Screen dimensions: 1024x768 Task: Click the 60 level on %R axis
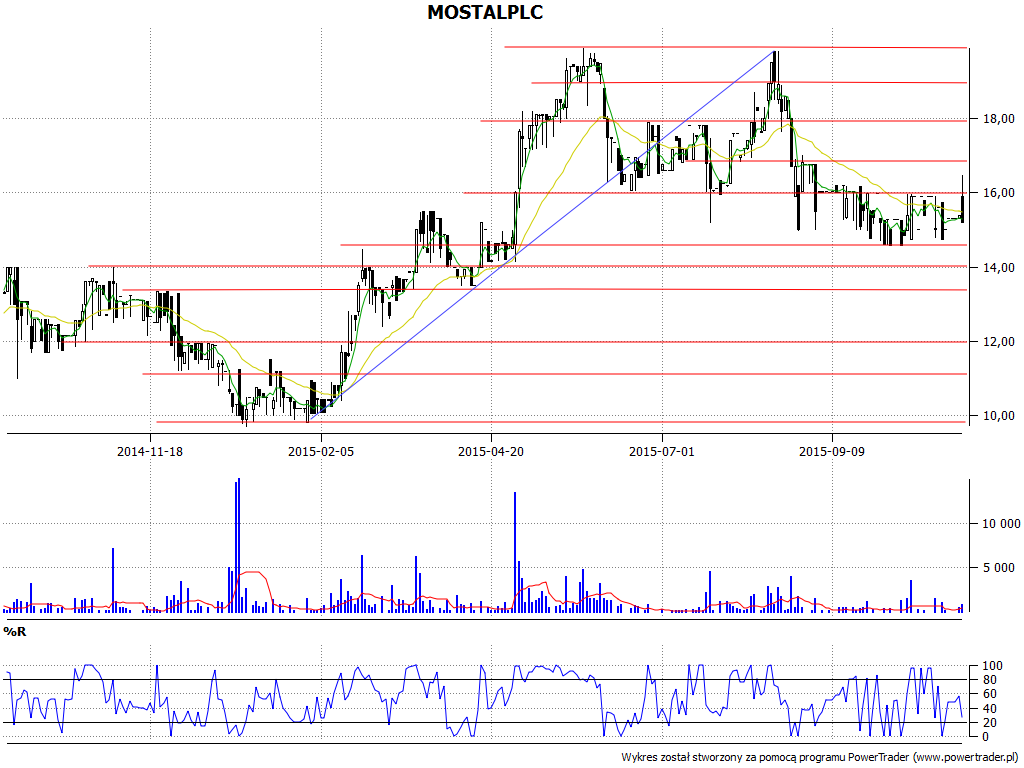(x=989, y=694)
